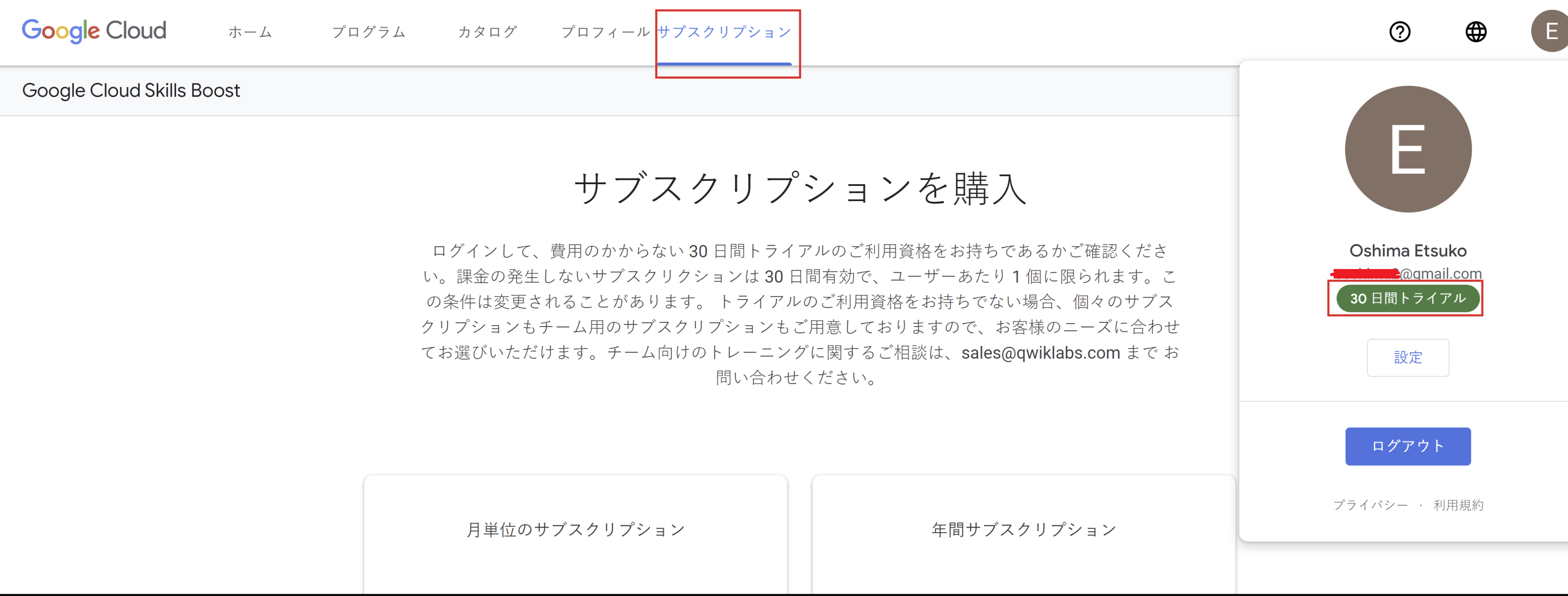Click the 30 日間トライアル badge

pyautogui.click(x=1407, y=298)
